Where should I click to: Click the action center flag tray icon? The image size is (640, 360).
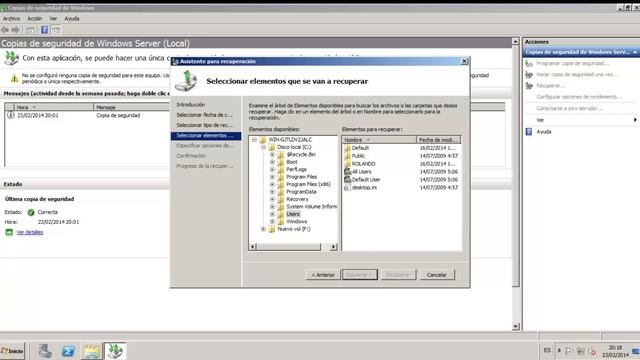coord(569,351)
